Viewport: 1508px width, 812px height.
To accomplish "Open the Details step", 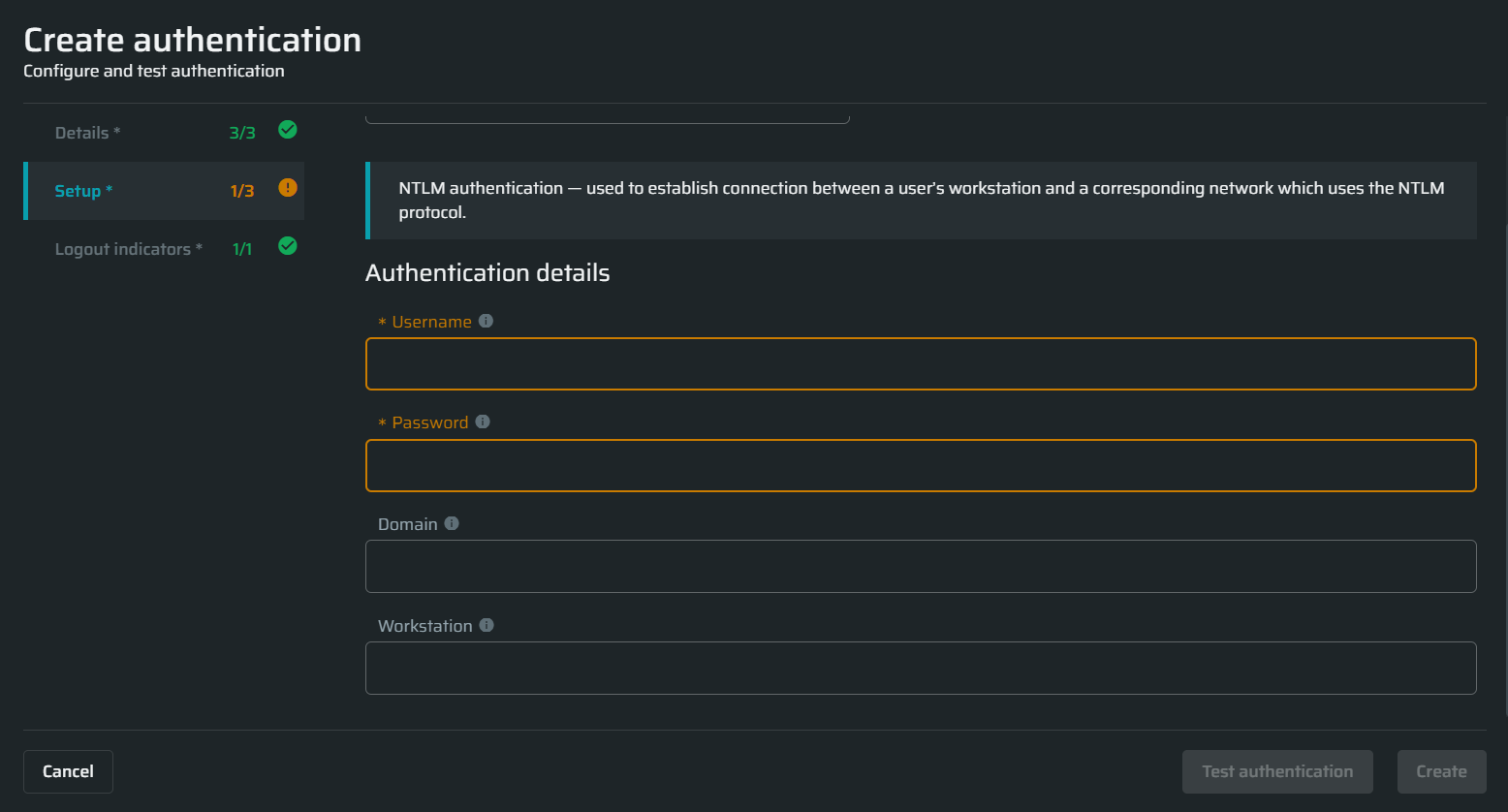I will click(x=87, y=133).
